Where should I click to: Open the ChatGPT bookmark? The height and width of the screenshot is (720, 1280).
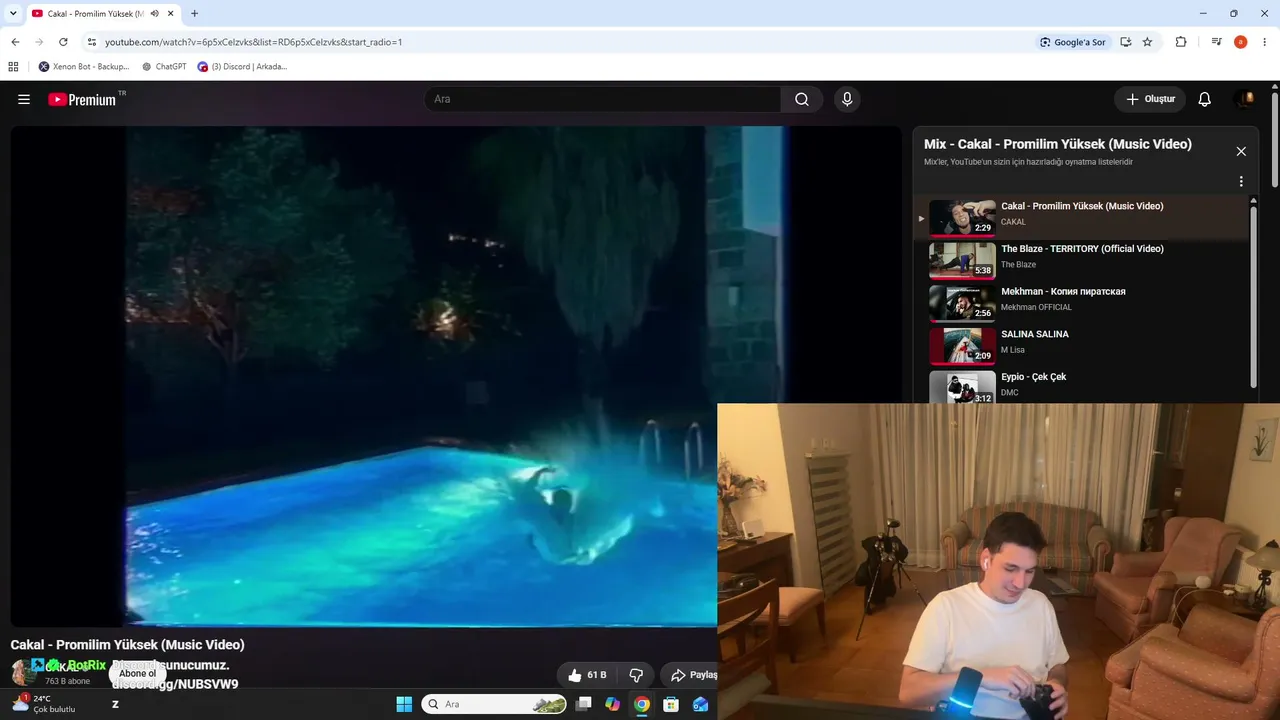coord(164,67)
